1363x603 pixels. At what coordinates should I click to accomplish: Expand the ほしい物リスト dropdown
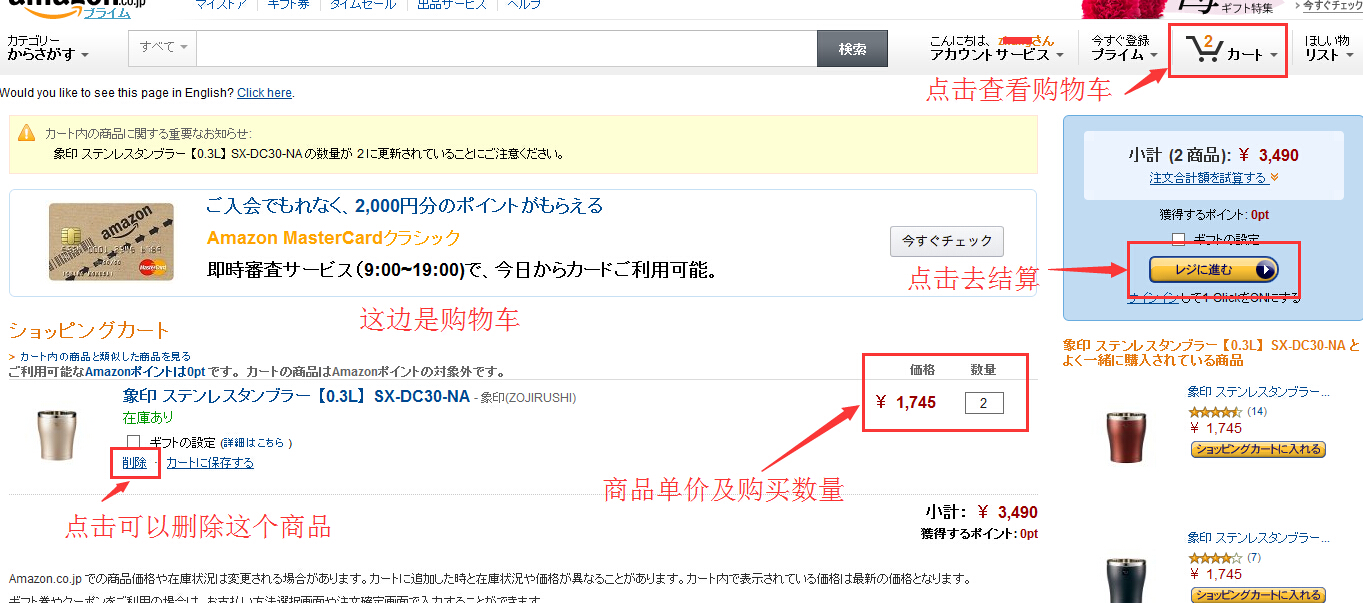1327,48
